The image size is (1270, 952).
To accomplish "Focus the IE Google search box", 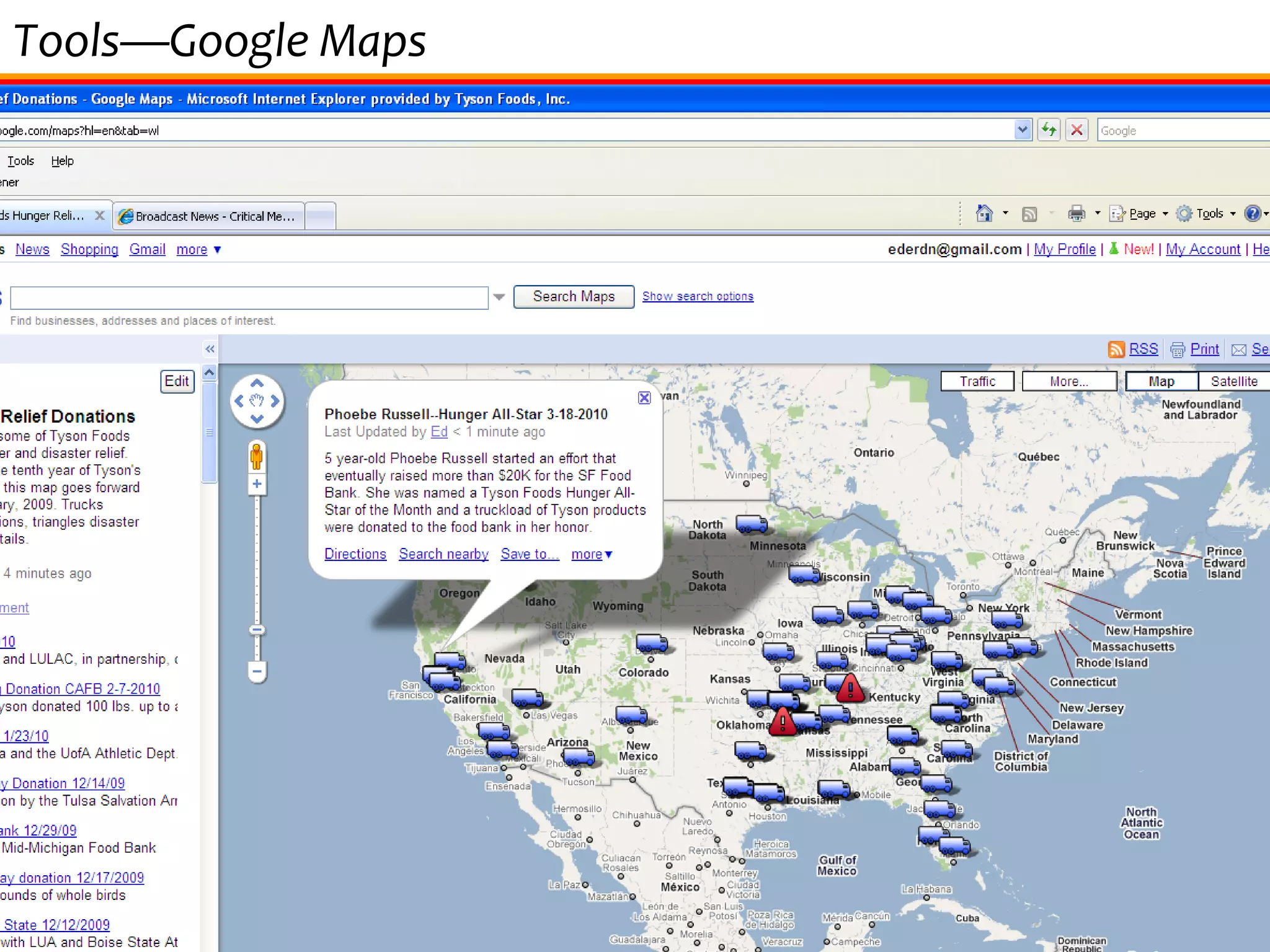I will [1183, 131].
